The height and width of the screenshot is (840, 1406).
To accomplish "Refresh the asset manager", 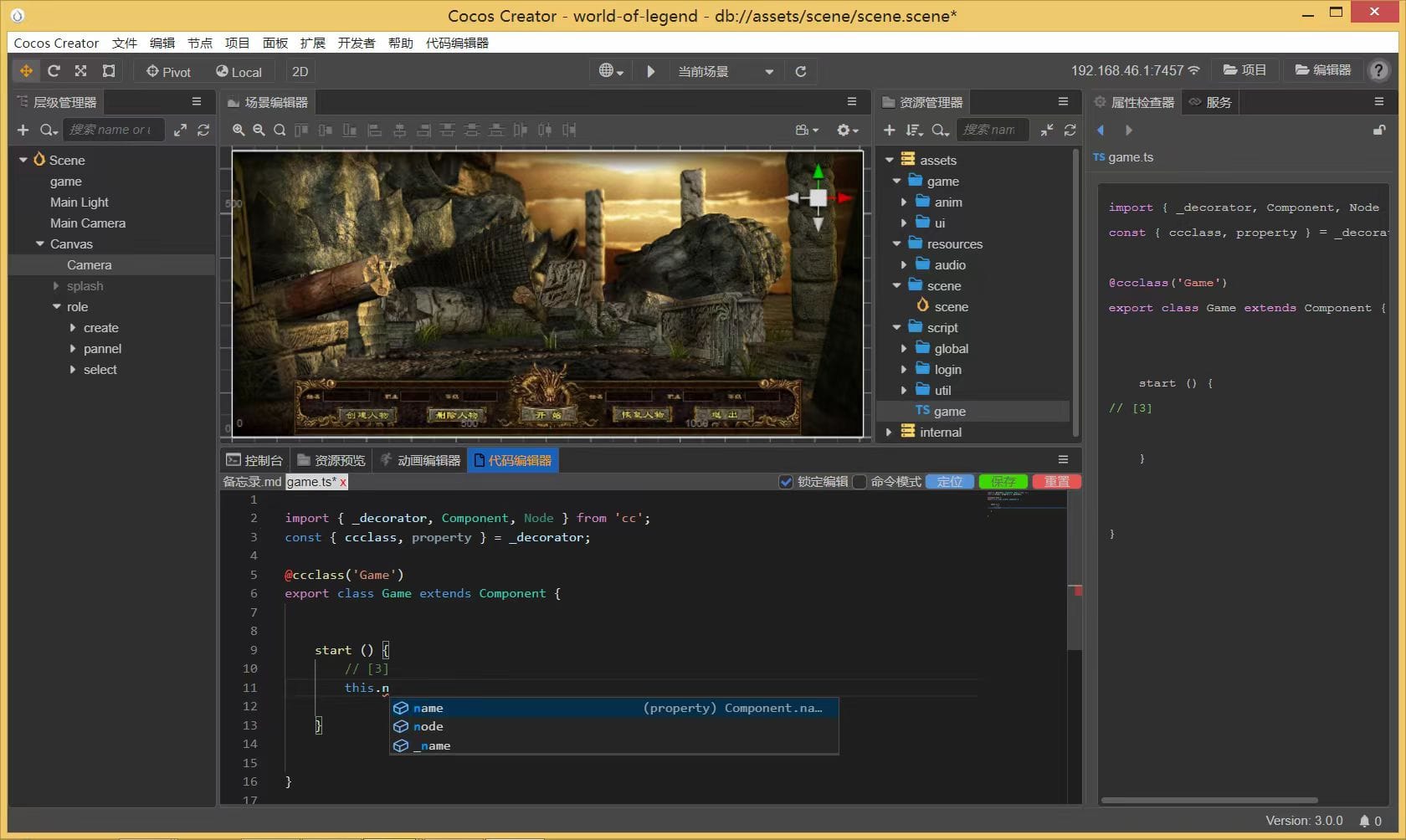I will (1070, 130).
